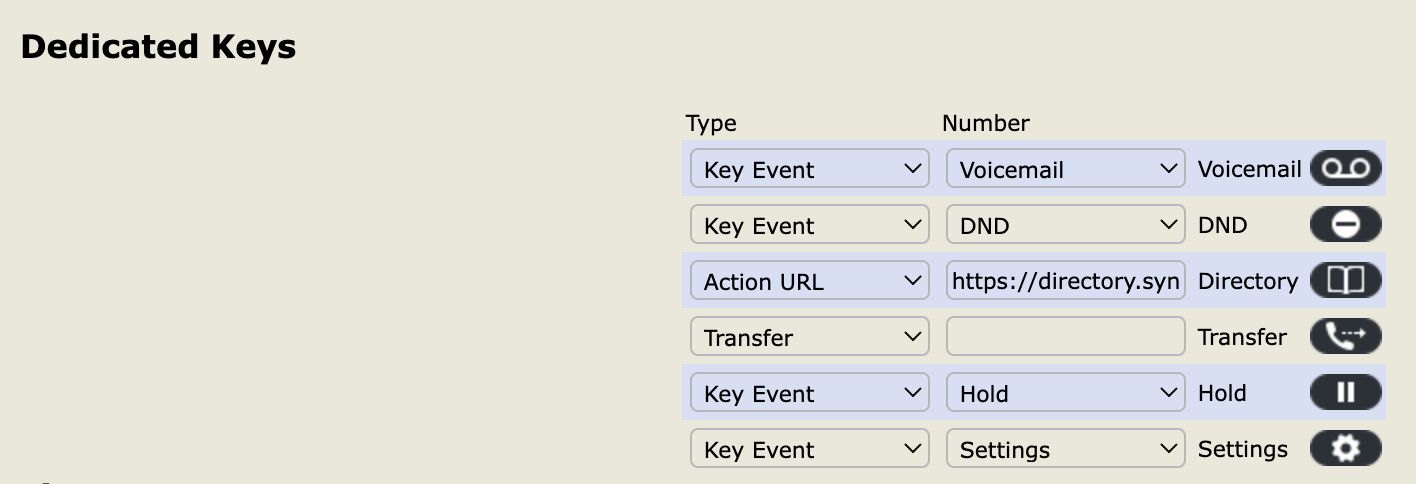Click the empty Transfer number field
The height and width of the screenshot is (484, 1416).
(x=1065, y=338)
